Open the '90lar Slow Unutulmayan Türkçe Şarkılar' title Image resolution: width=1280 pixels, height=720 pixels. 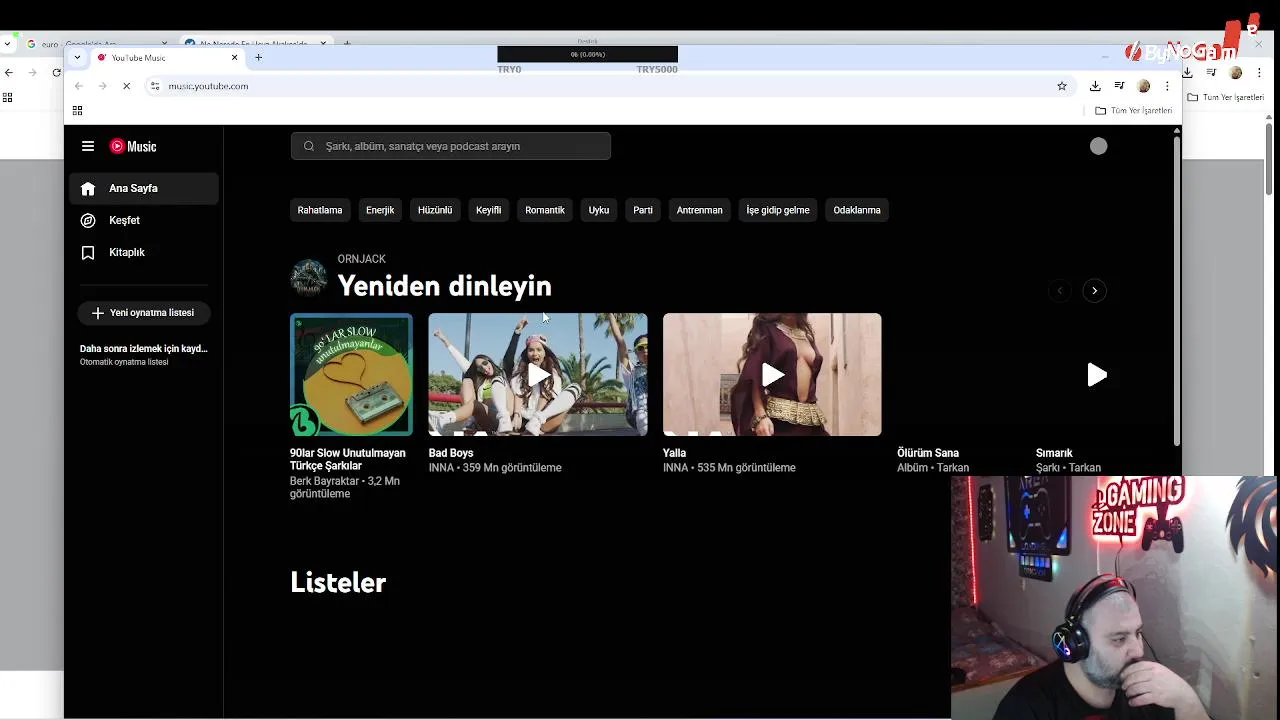[x=348, y=460]
